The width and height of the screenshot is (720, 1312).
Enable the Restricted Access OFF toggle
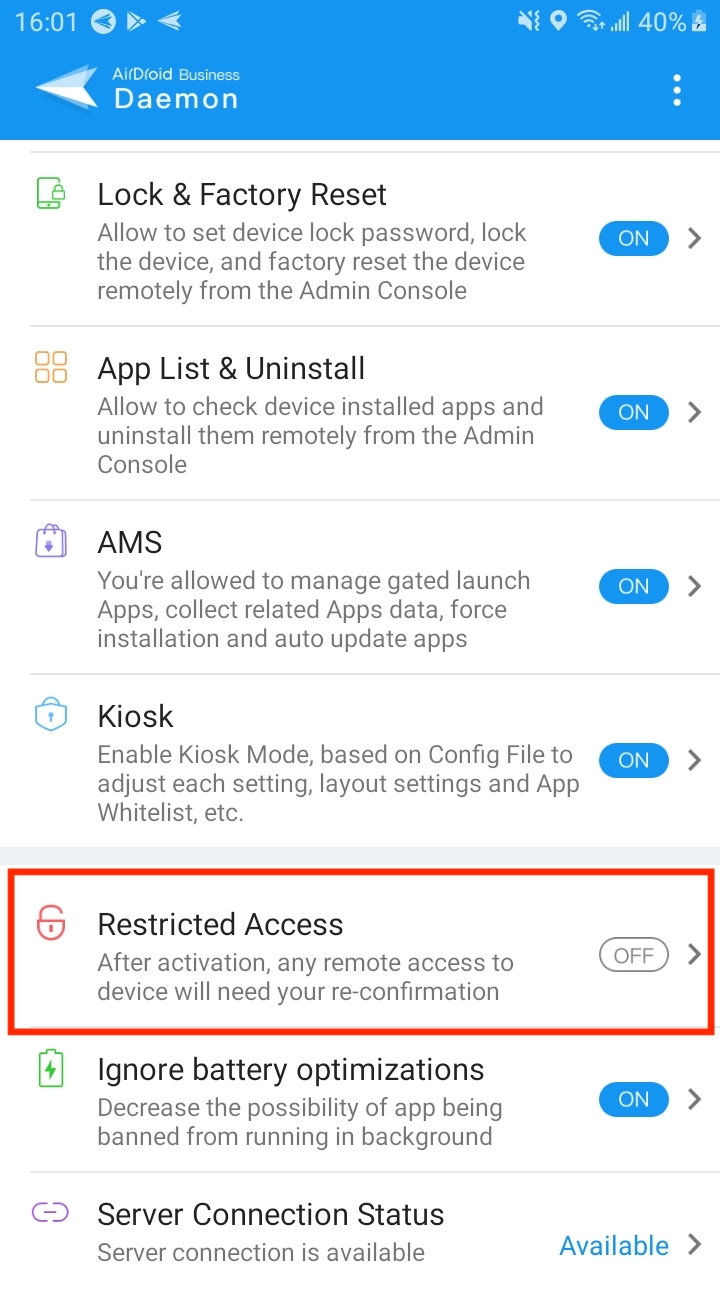point(634,955)
